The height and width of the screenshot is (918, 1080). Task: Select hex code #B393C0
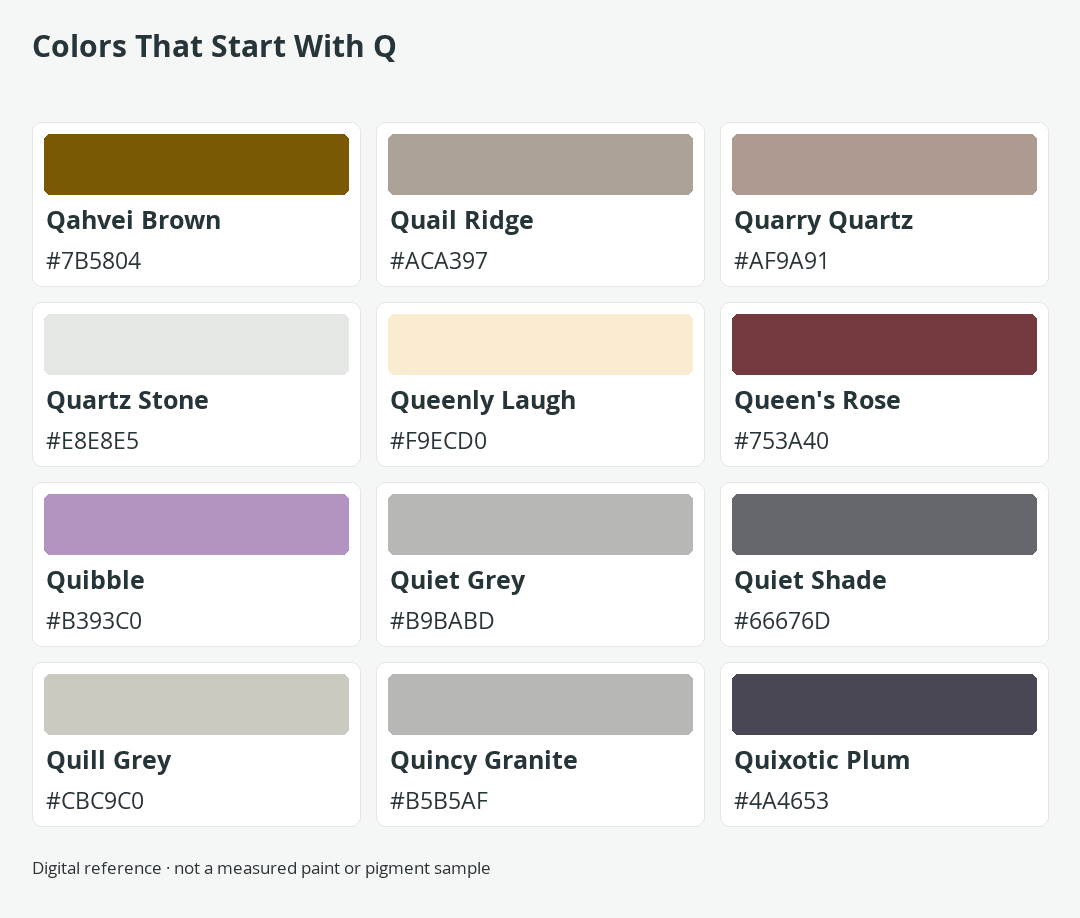[94, 621]
